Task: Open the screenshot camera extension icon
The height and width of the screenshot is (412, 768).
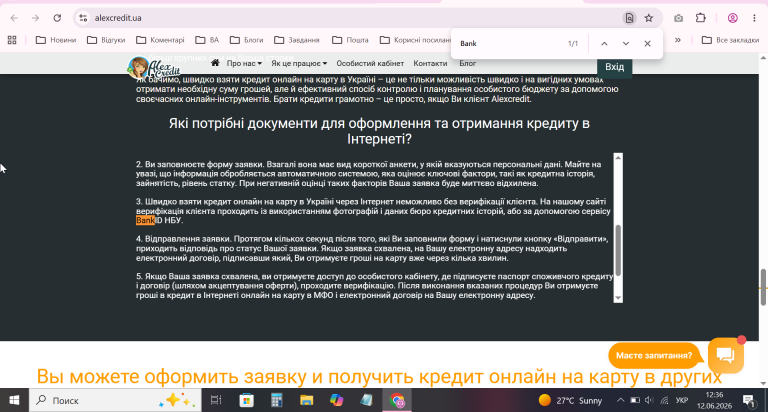Action: click(678, 18)
